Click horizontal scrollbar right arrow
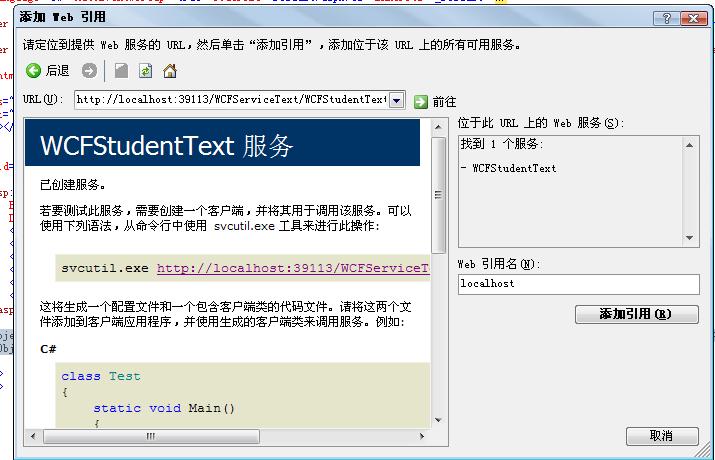The image size is (715, 460). tap(422, 436)
